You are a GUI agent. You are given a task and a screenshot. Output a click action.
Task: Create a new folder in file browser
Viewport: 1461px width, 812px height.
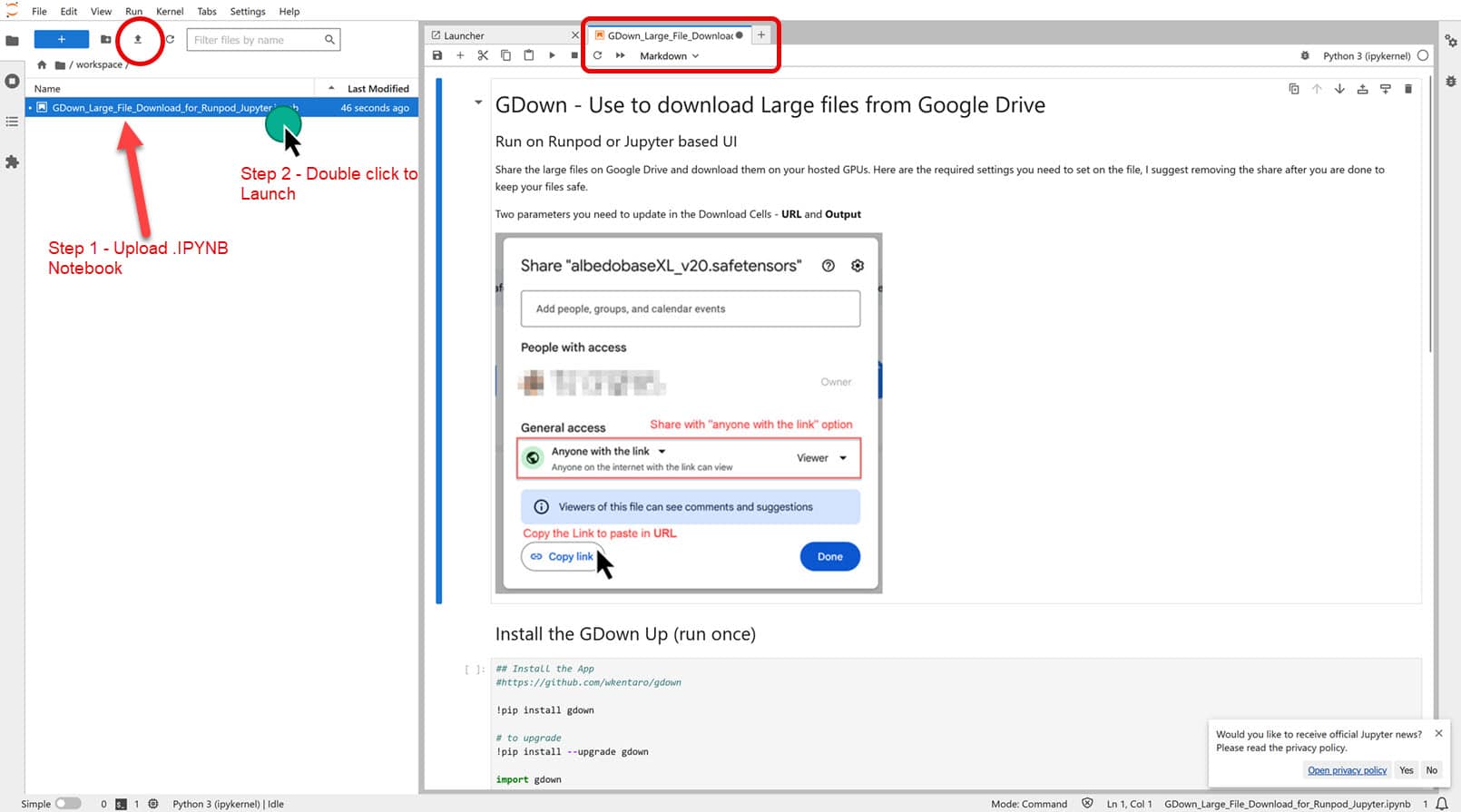(x=106, y=39)
